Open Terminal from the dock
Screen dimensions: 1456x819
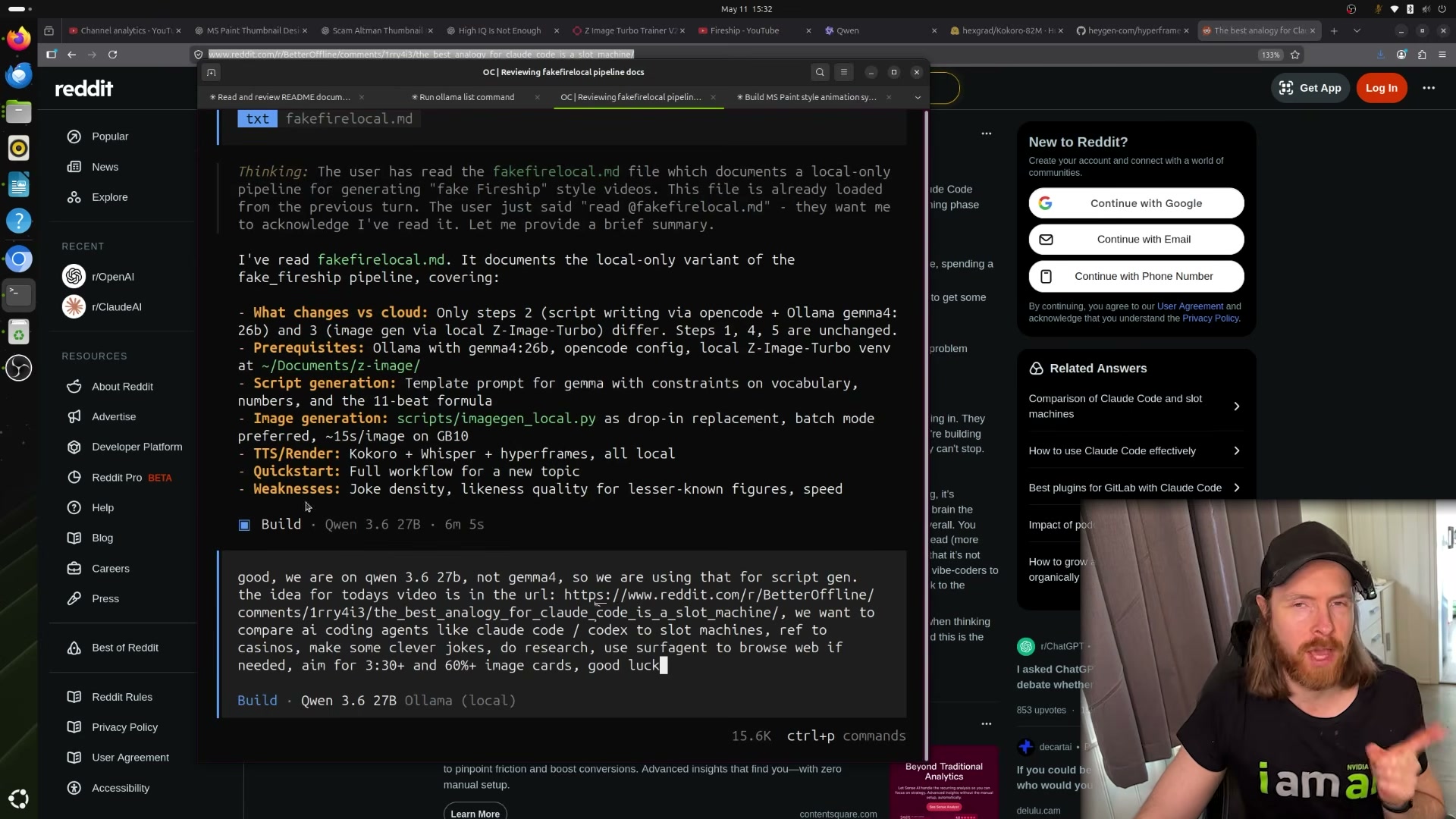(x=19, y=294)
